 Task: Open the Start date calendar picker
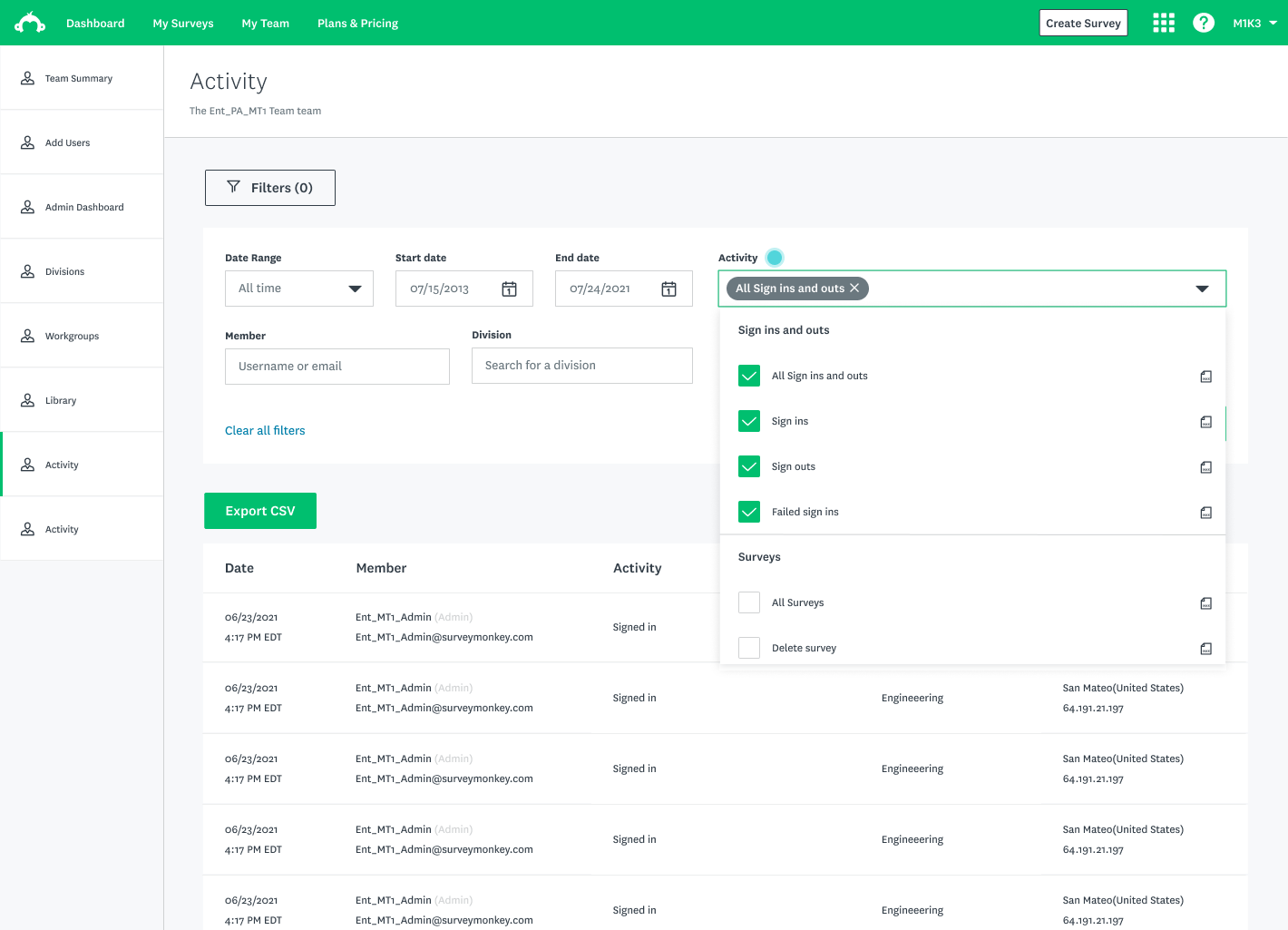(509, 289)
